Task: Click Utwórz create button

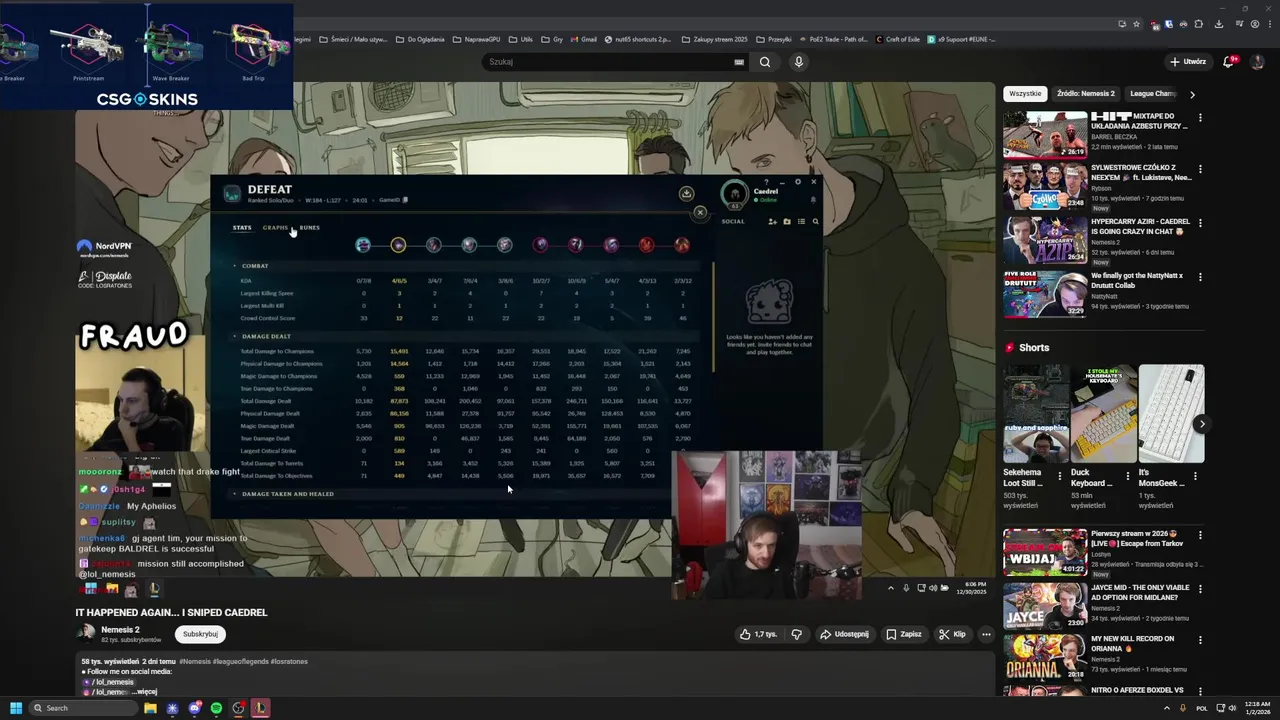Action: [x=1188, y=61]
